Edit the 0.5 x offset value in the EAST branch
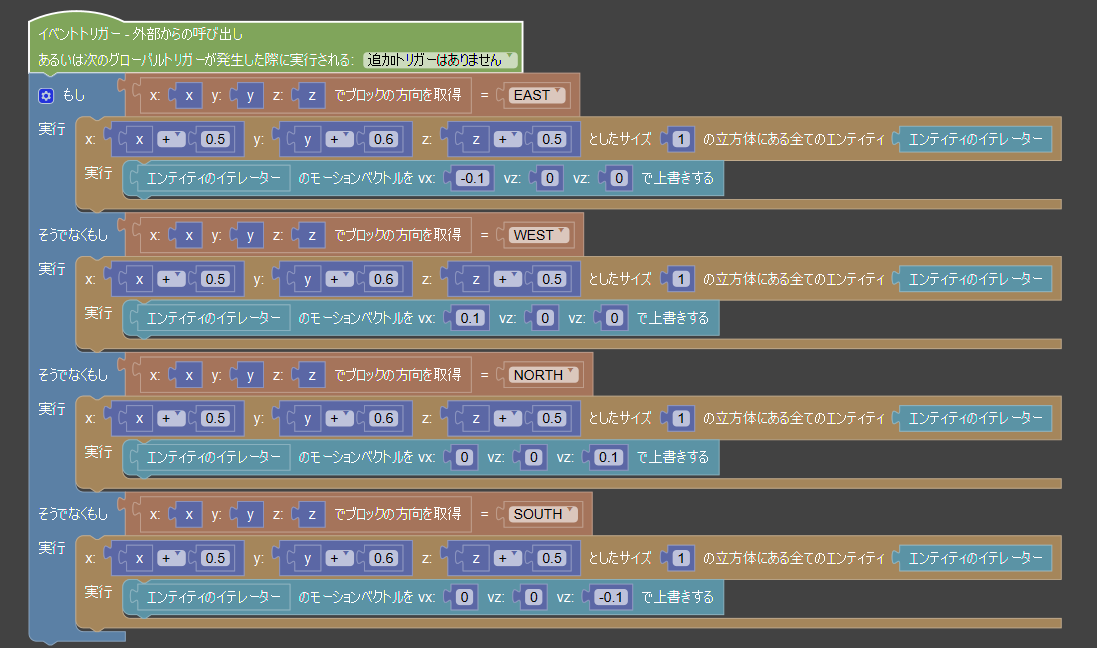The image size is (1097, 648). click(215, 138)
